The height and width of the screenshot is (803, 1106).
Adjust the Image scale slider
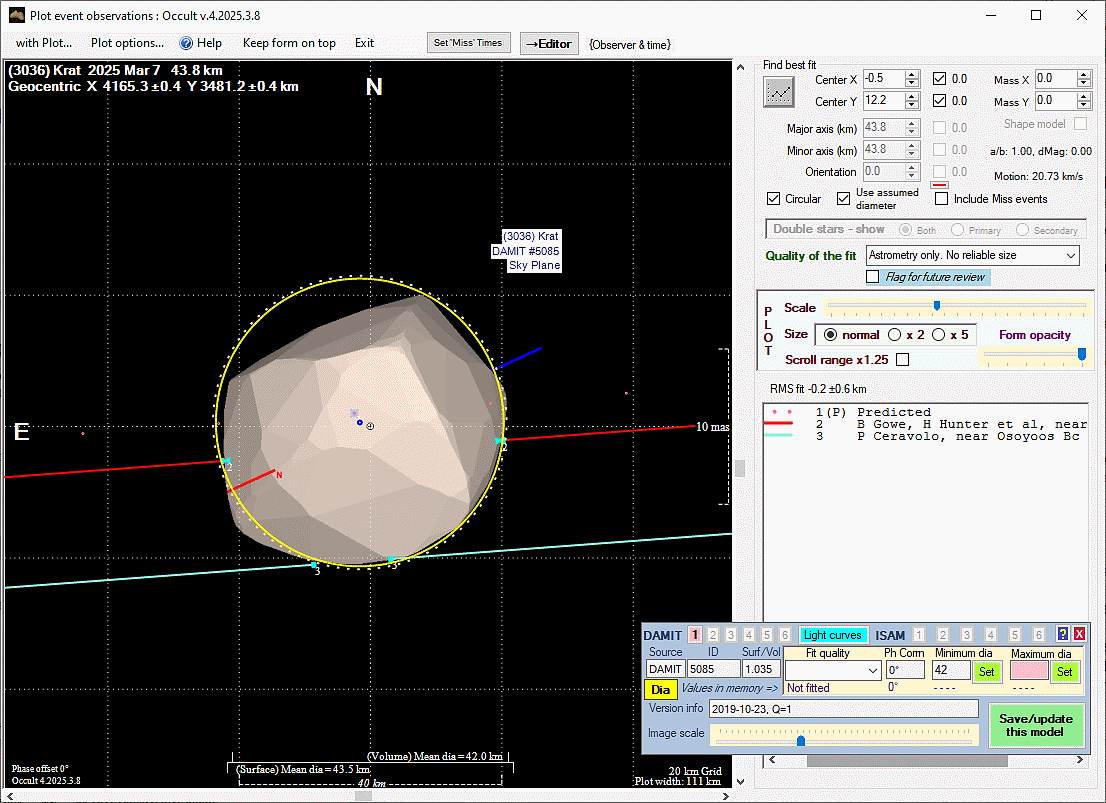click(x=801, y=741)
